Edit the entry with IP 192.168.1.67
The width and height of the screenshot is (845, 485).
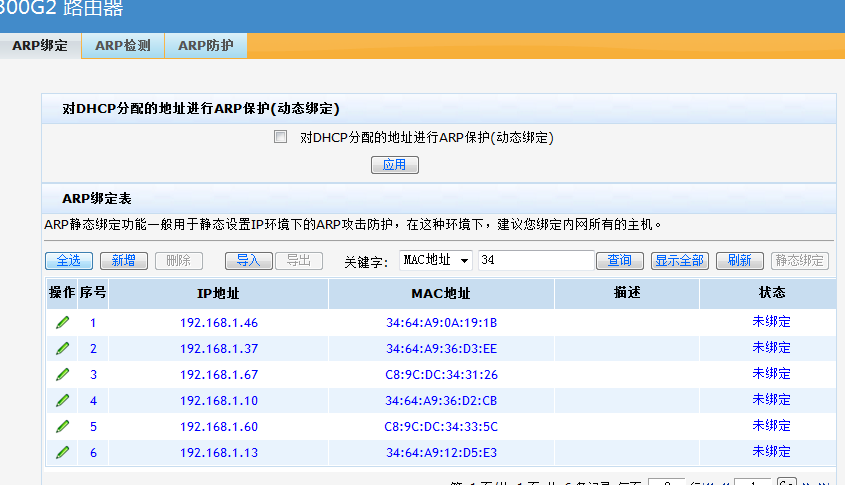point(62,374)
